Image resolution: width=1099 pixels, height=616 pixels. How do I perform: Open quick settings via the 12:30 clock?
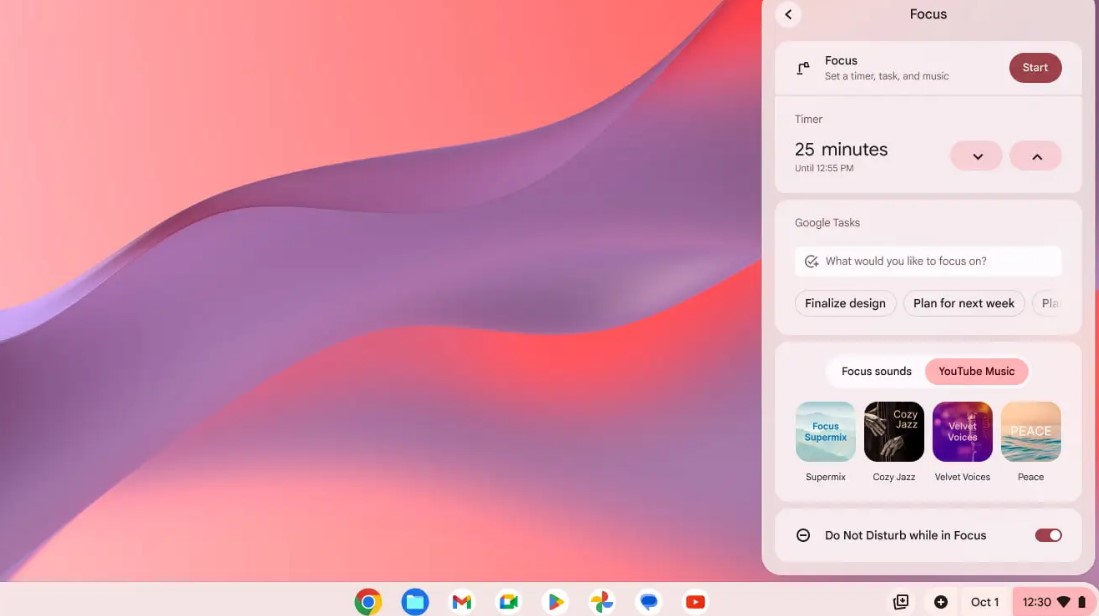(1037, 602)
